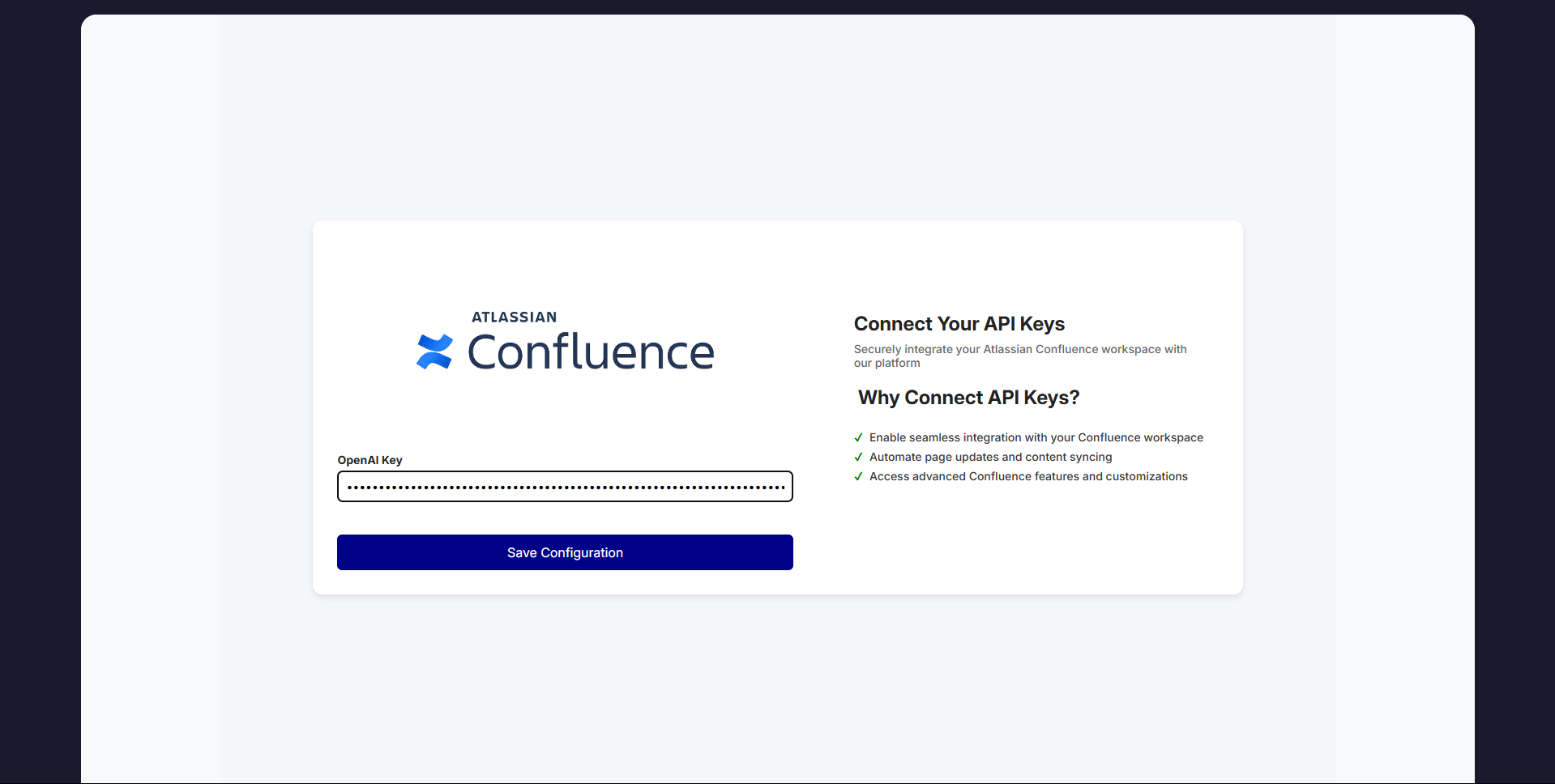Image resolution: width=1555 pixels, height=784 pixels.
Task: Select the 'Connect Your API Keys' heading
Action: (959, 324)
